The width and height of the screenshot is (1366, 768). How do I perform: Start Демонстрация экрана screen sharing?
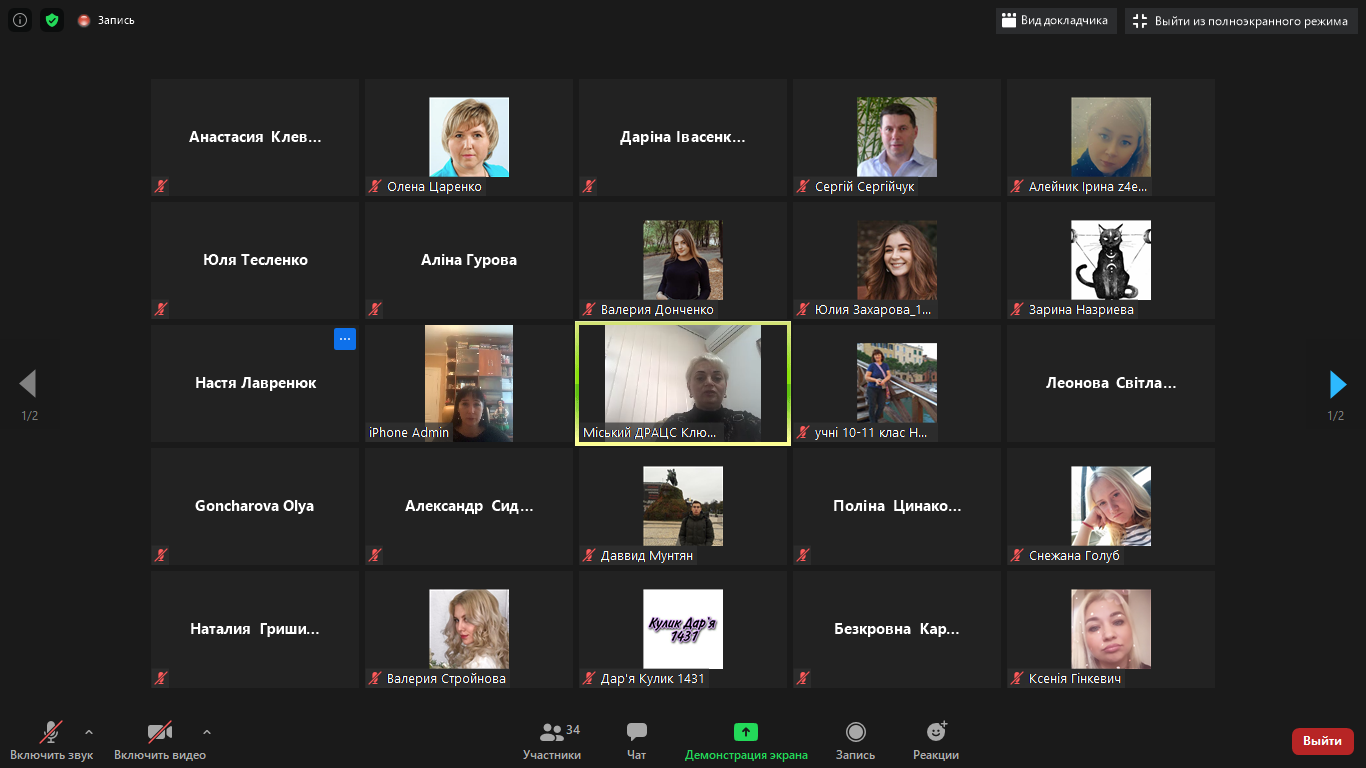click(746, 742)
